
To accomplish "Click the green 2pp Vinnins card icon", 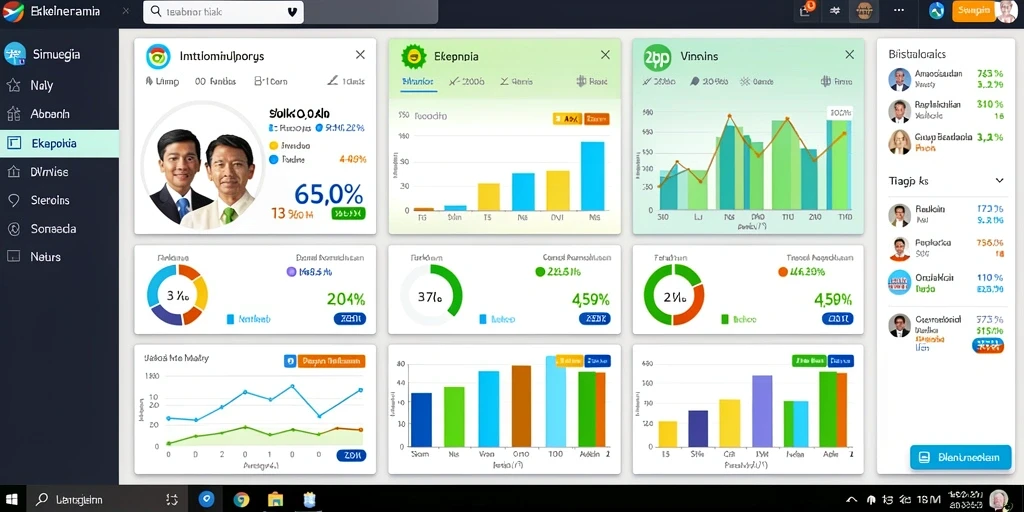I will 657,56.
